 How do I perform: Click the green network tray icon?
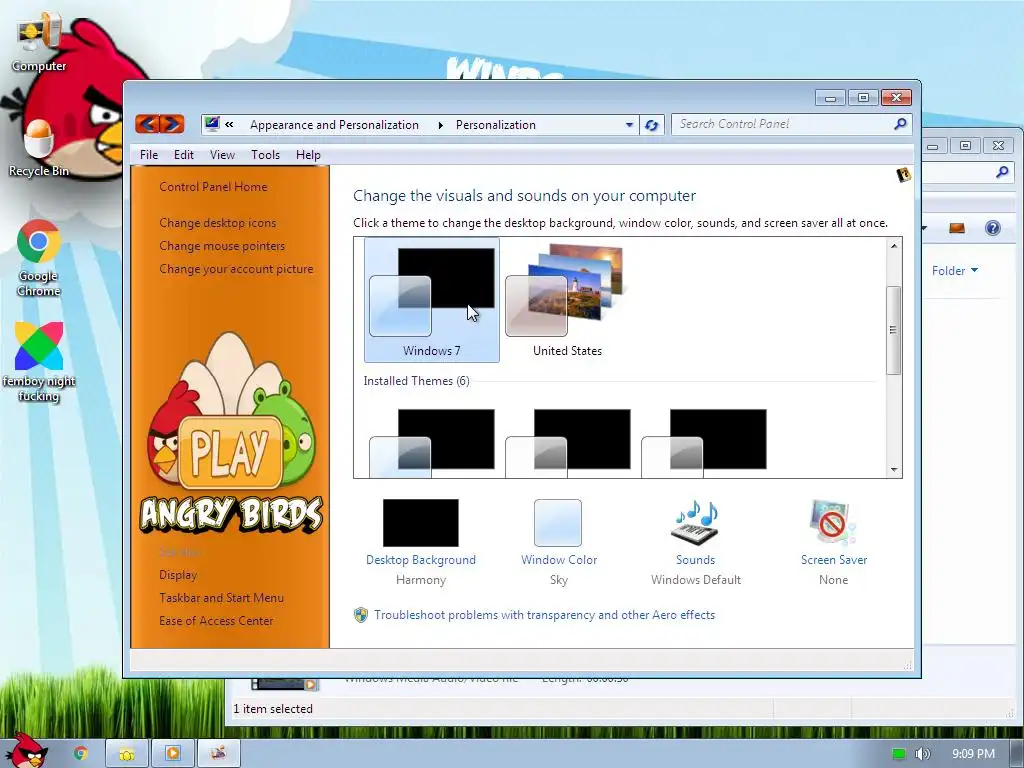(x=899, y=754)
